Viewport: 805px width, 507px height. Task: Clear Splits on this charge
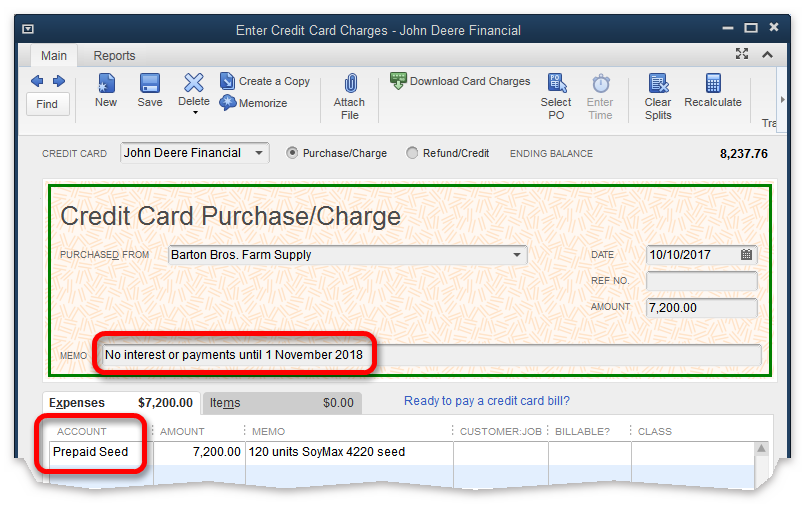point(658,97)
